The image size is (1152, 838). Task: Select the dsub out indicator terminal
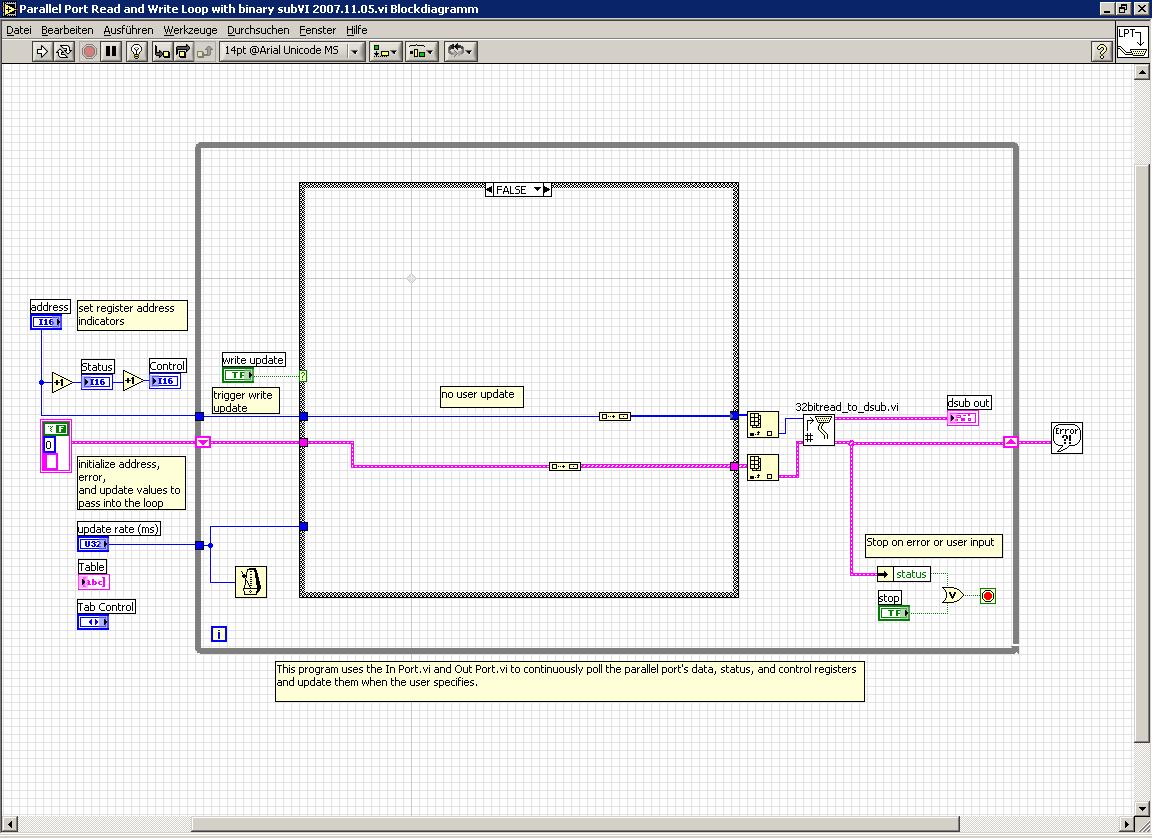pos(962,418)
